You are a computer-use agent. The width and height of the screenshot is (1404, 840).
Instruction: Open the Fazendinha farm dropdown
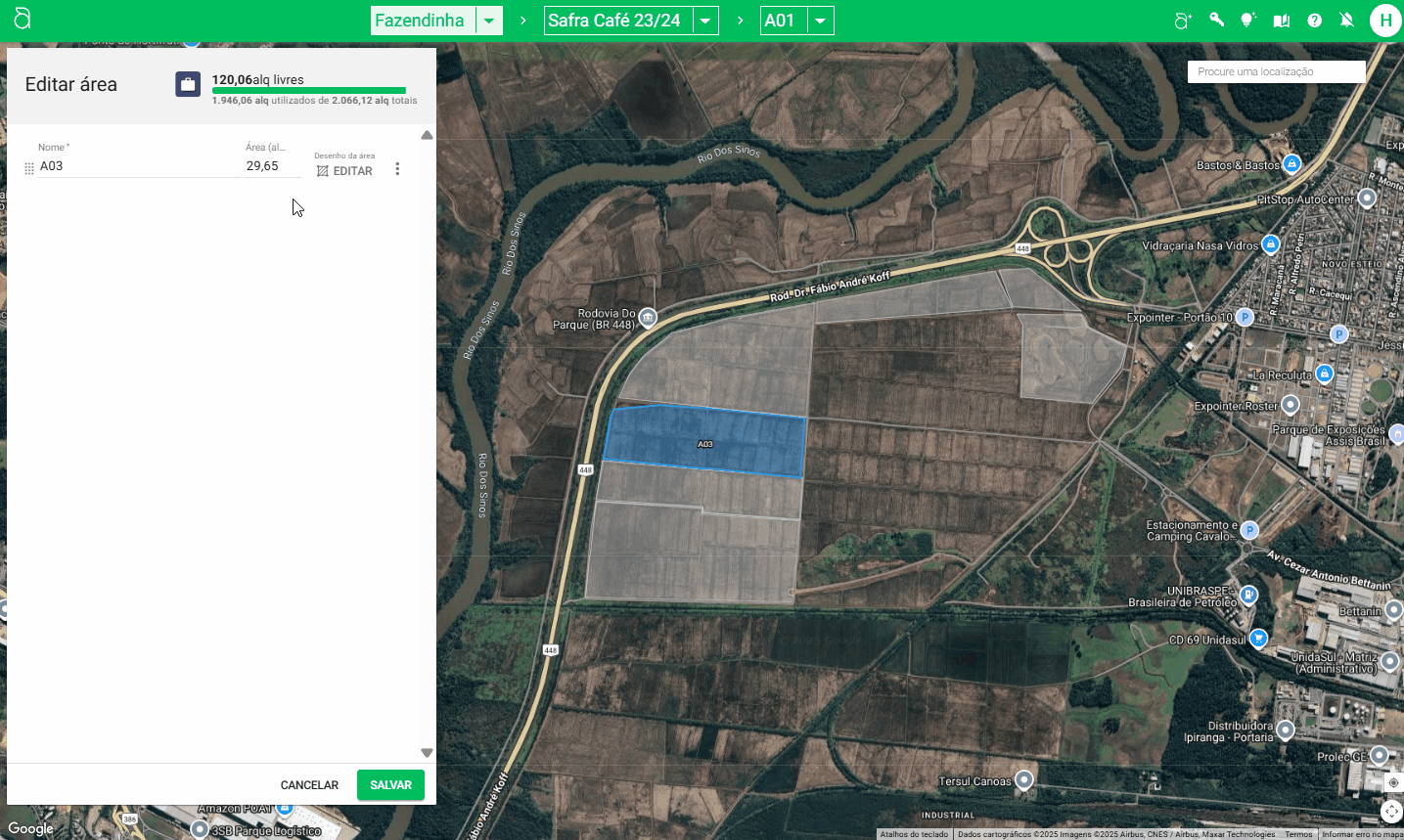[x=488, y=20]
